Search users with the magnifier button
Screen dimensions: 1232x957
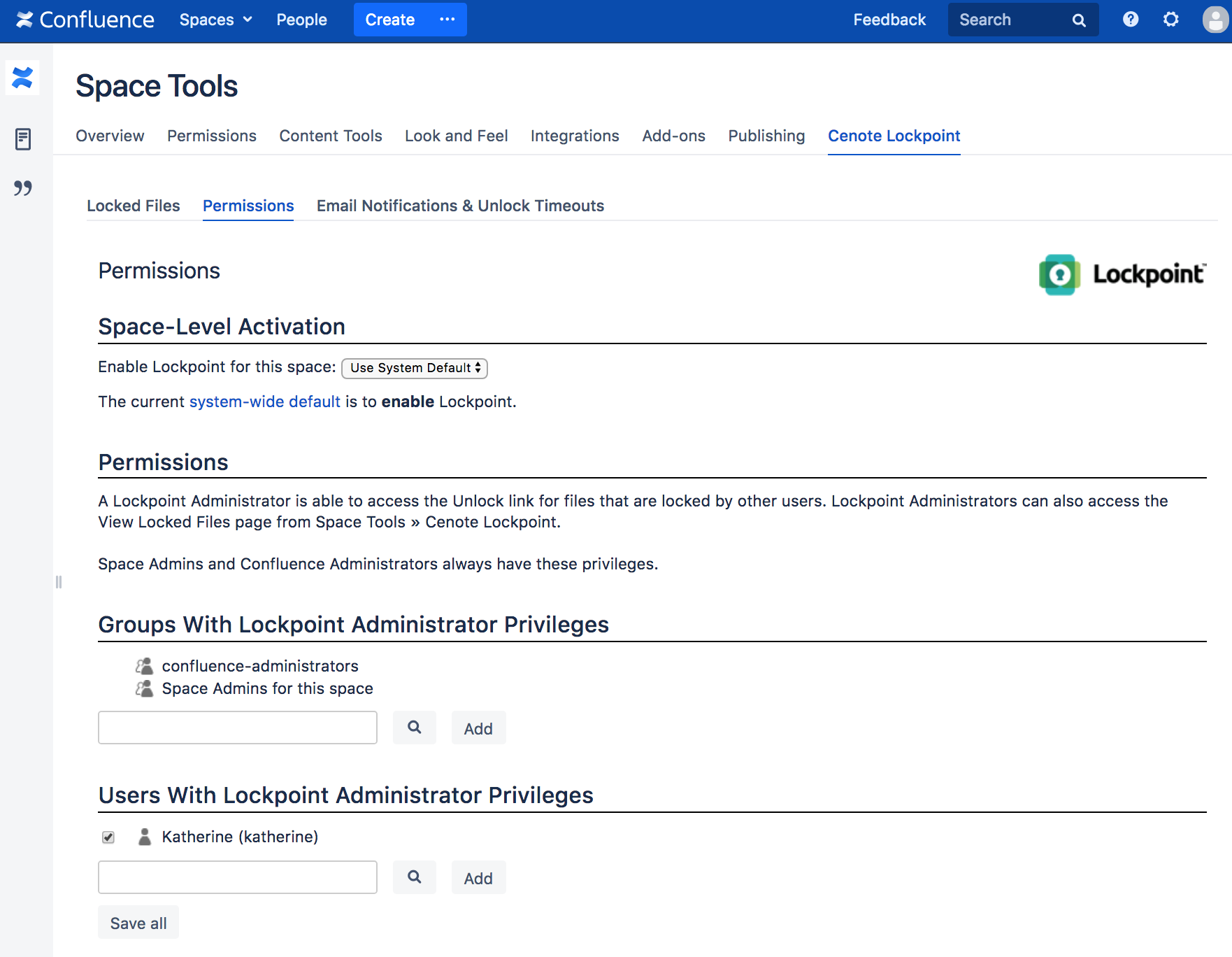click(x=415, y=877)
